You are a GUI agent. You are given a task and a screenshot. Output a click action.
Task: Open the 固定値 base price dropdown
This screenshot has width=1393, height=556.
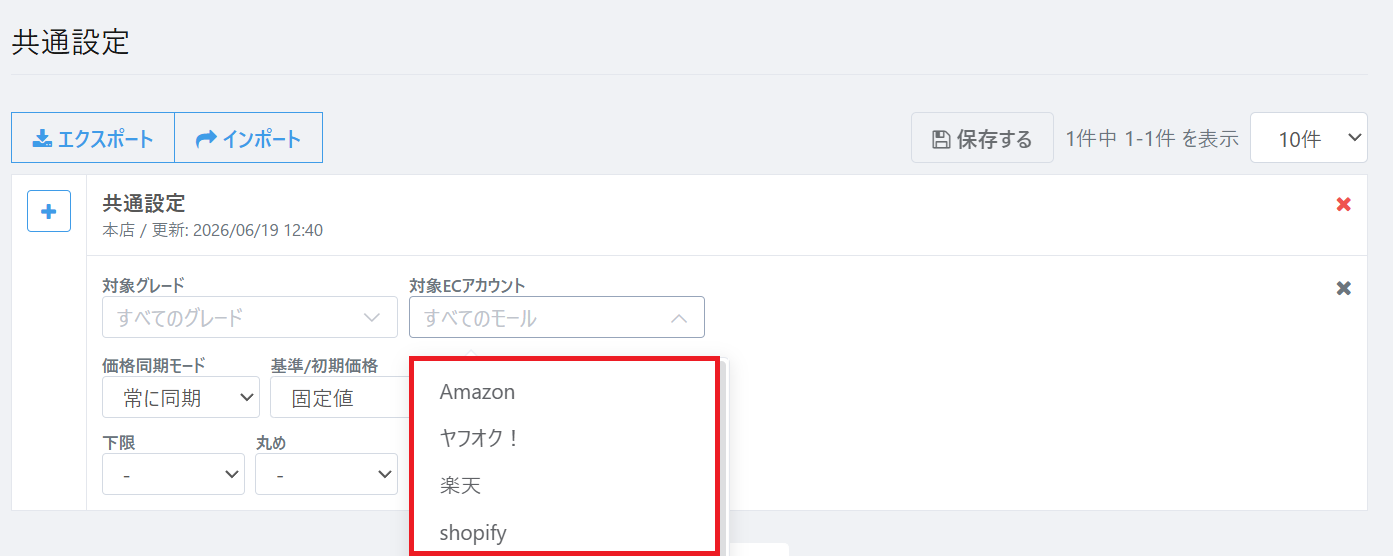tap(340, 397)
